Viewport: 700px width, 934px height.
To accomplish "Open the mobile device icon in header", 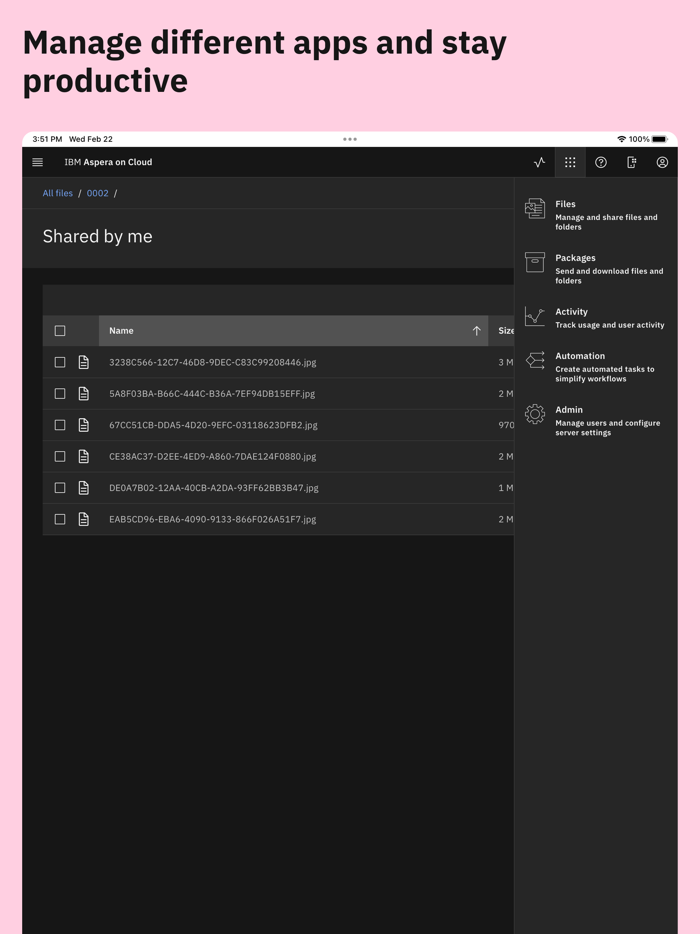I will 631,162.
